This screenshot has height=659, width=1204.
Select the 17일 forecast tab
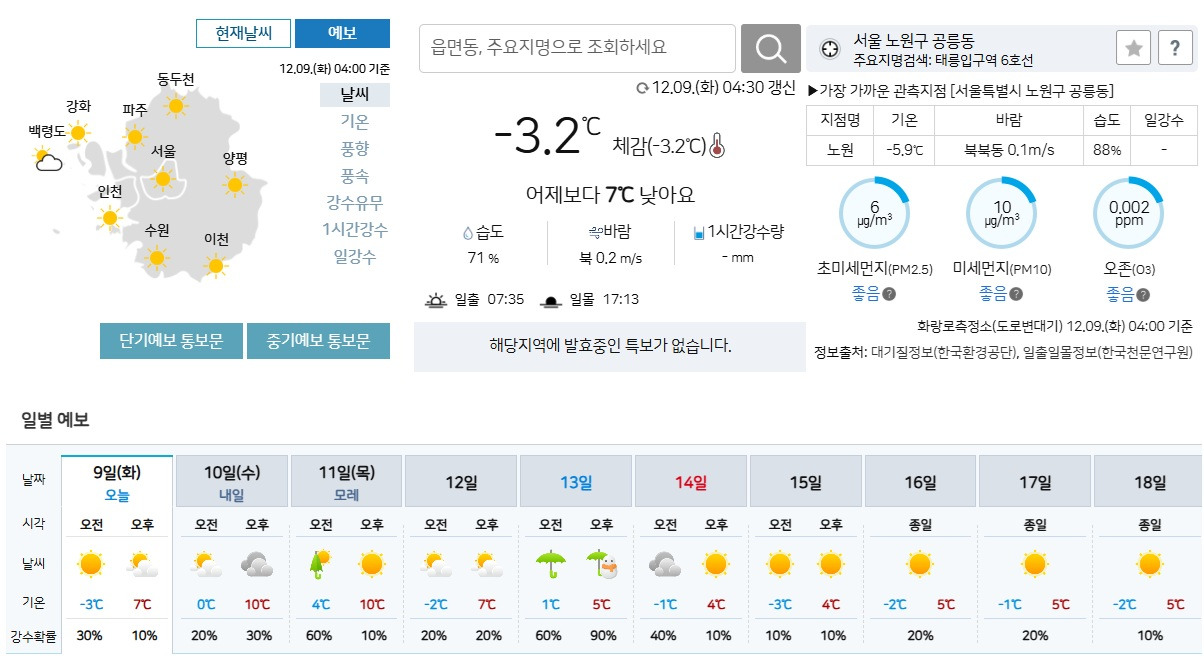click(x=1035, y=481)
